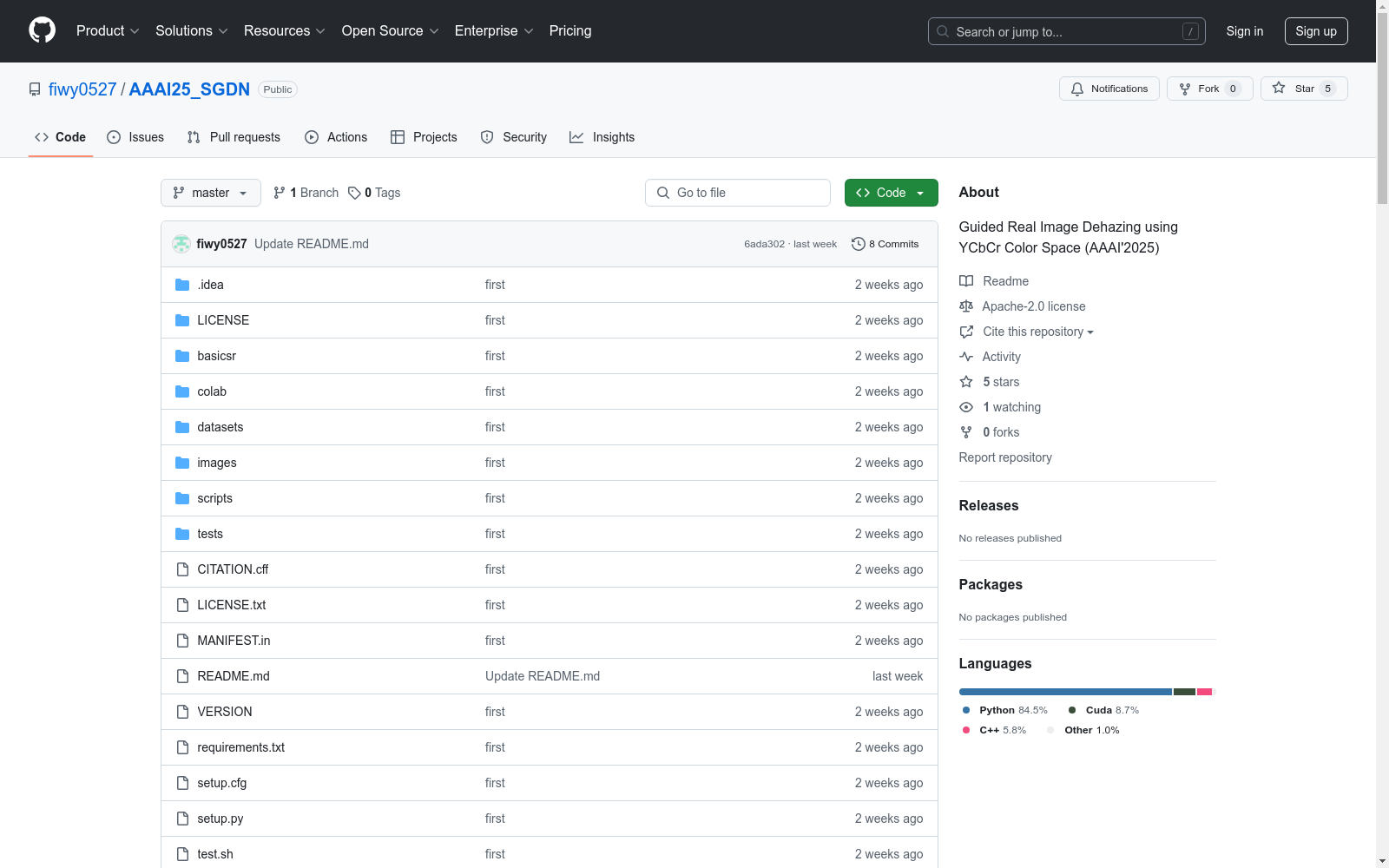Click the fork icon in Fork button

coord(1185,89)
